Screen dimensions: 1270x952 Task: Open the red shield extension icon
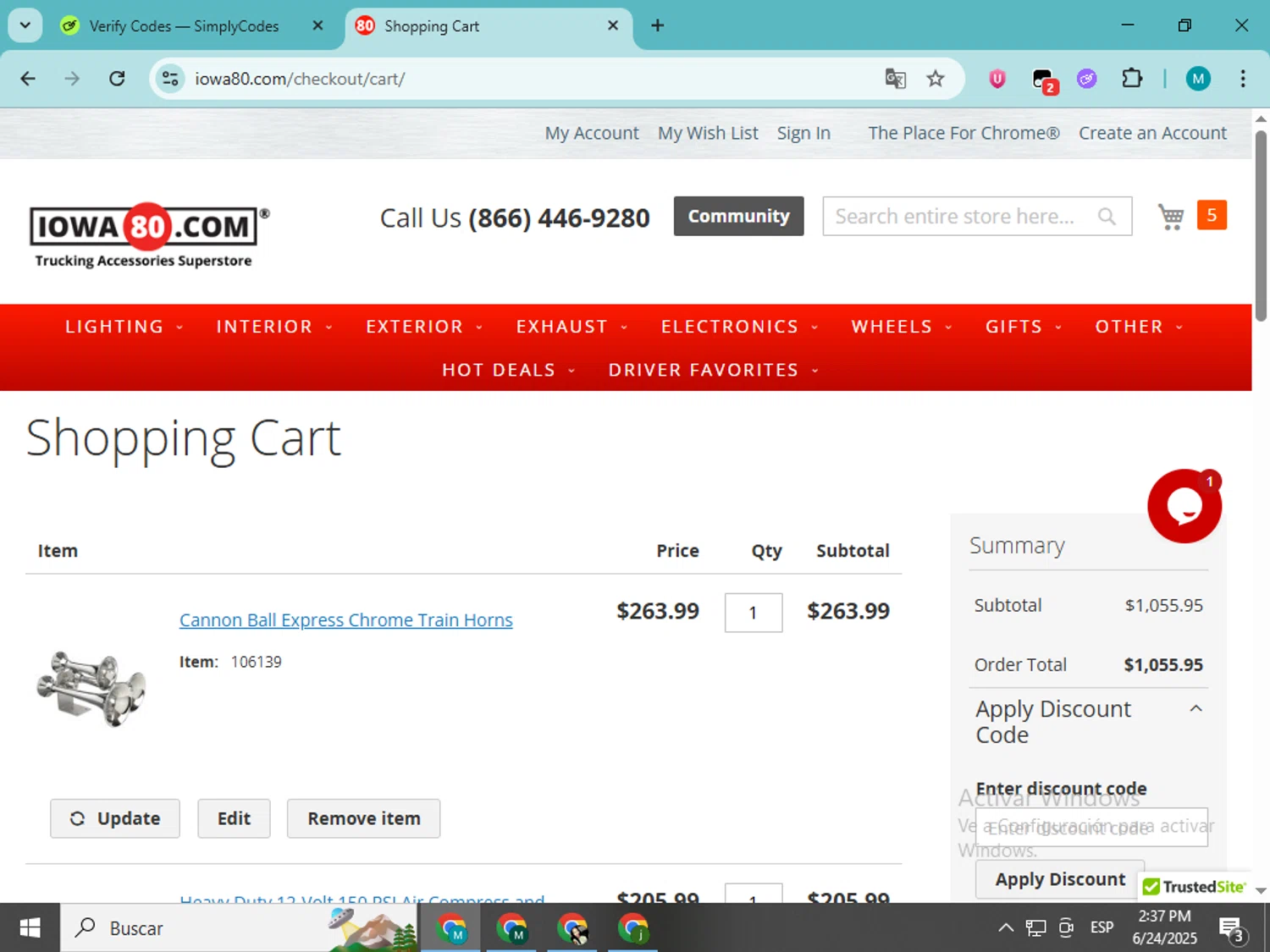point(997,79)
